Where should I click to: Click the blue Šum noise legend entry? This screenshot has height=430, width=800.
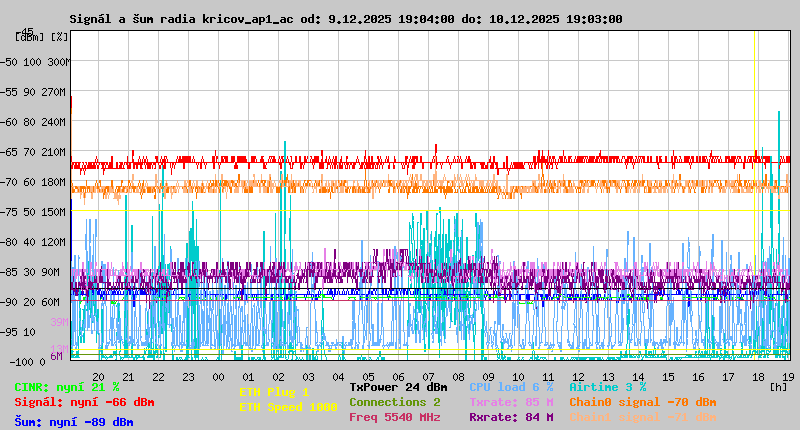point(73,422)
